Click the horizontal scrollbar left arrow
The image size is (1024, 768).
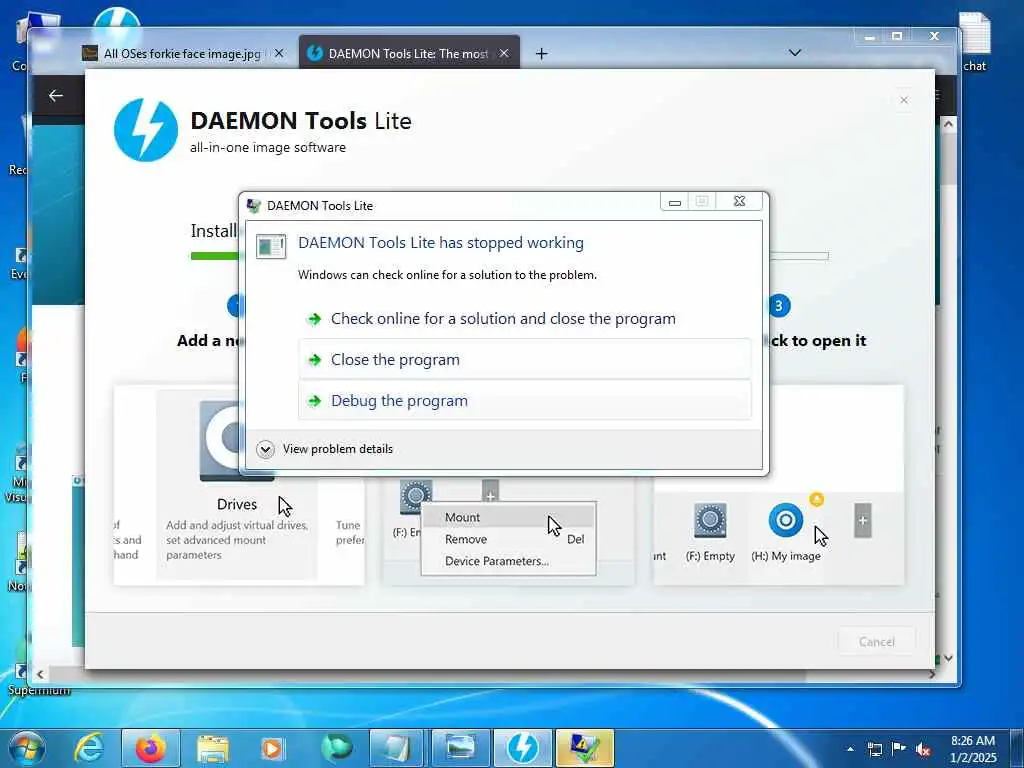(40, 674)
